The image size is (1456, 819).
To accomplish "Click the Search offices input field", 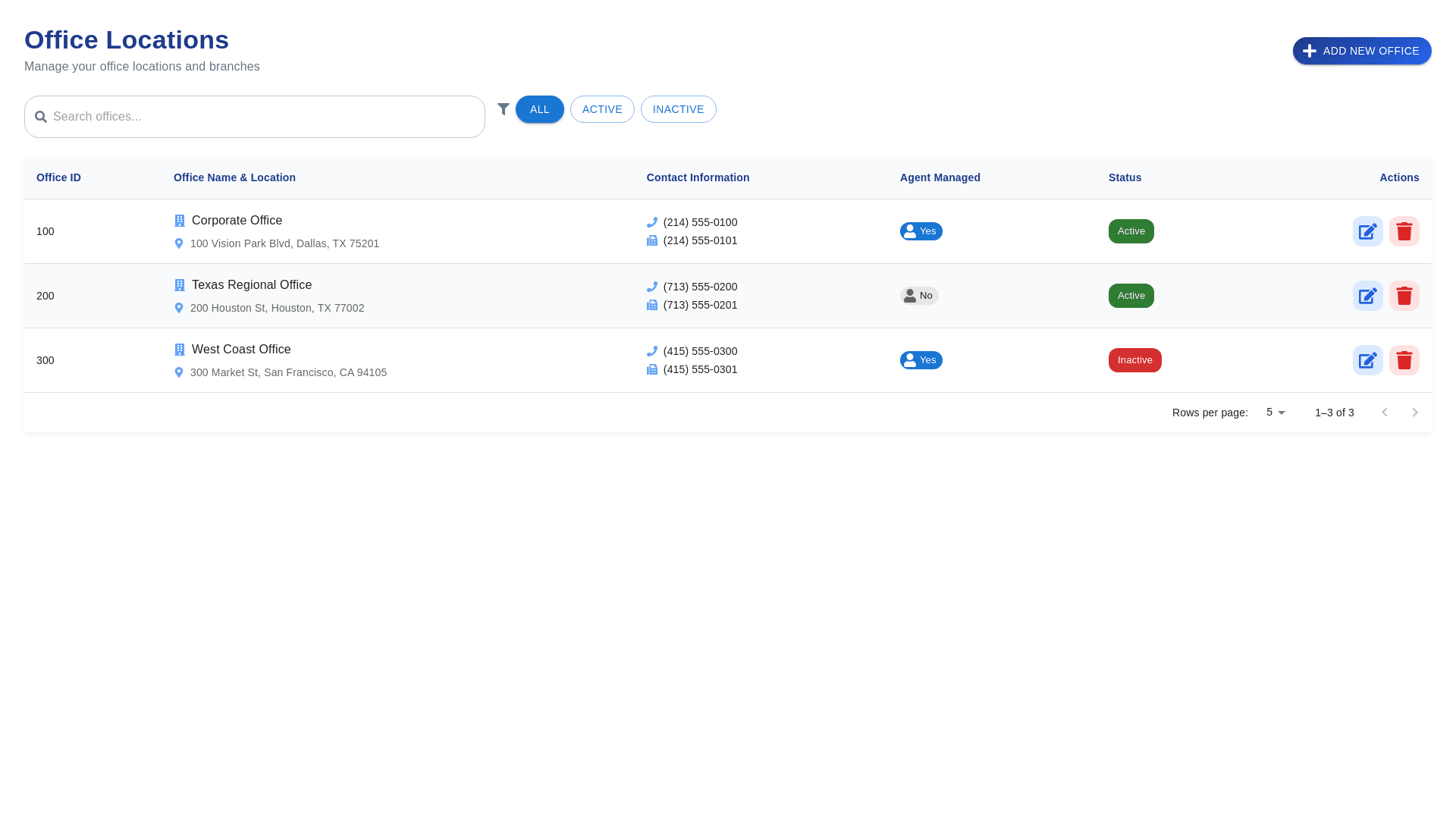I will pyautogui.click(x=254, y=117).
